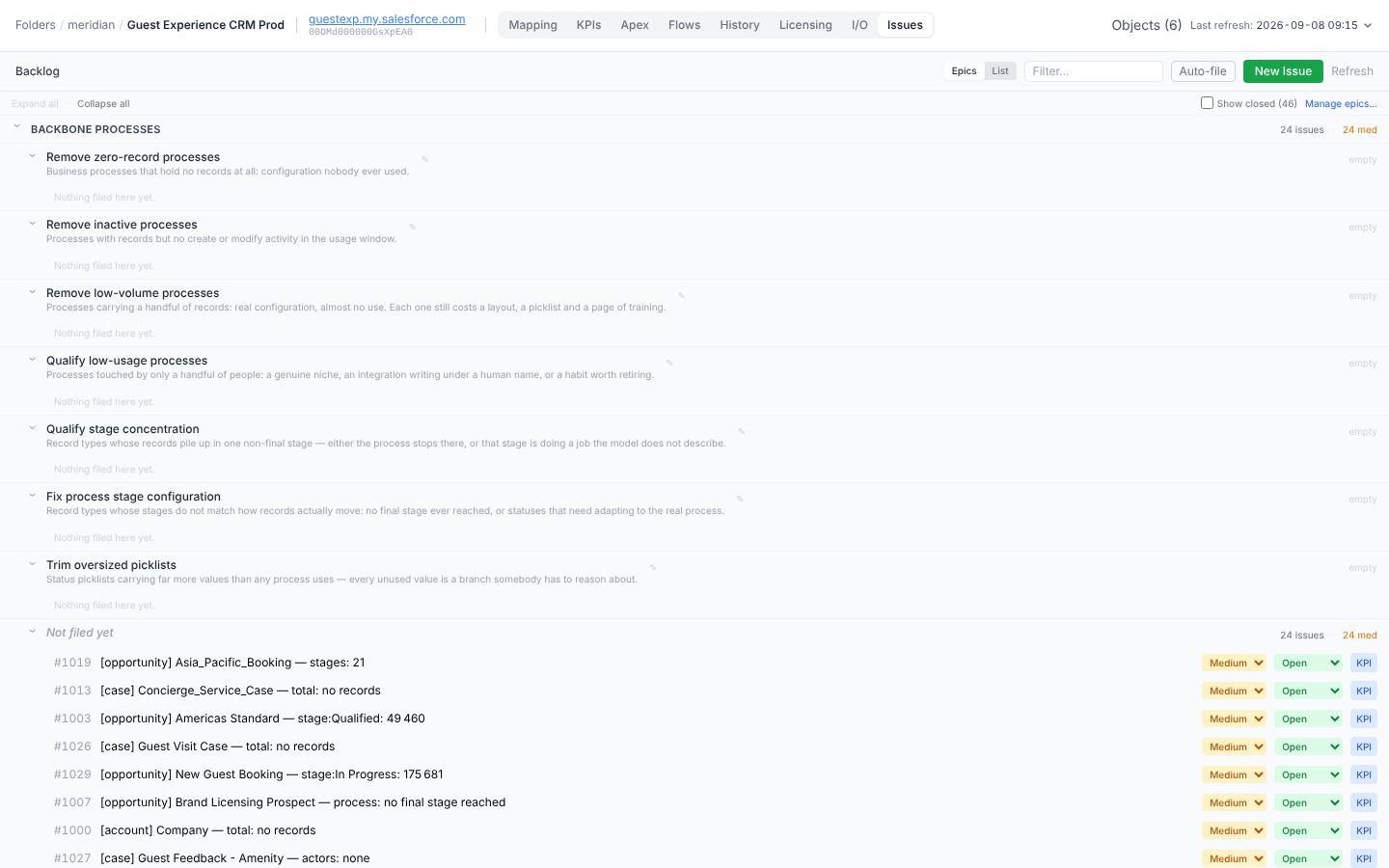Click "Collapse all"
The width and height of the screenshot is (1389, 868).
click(103, 103)
